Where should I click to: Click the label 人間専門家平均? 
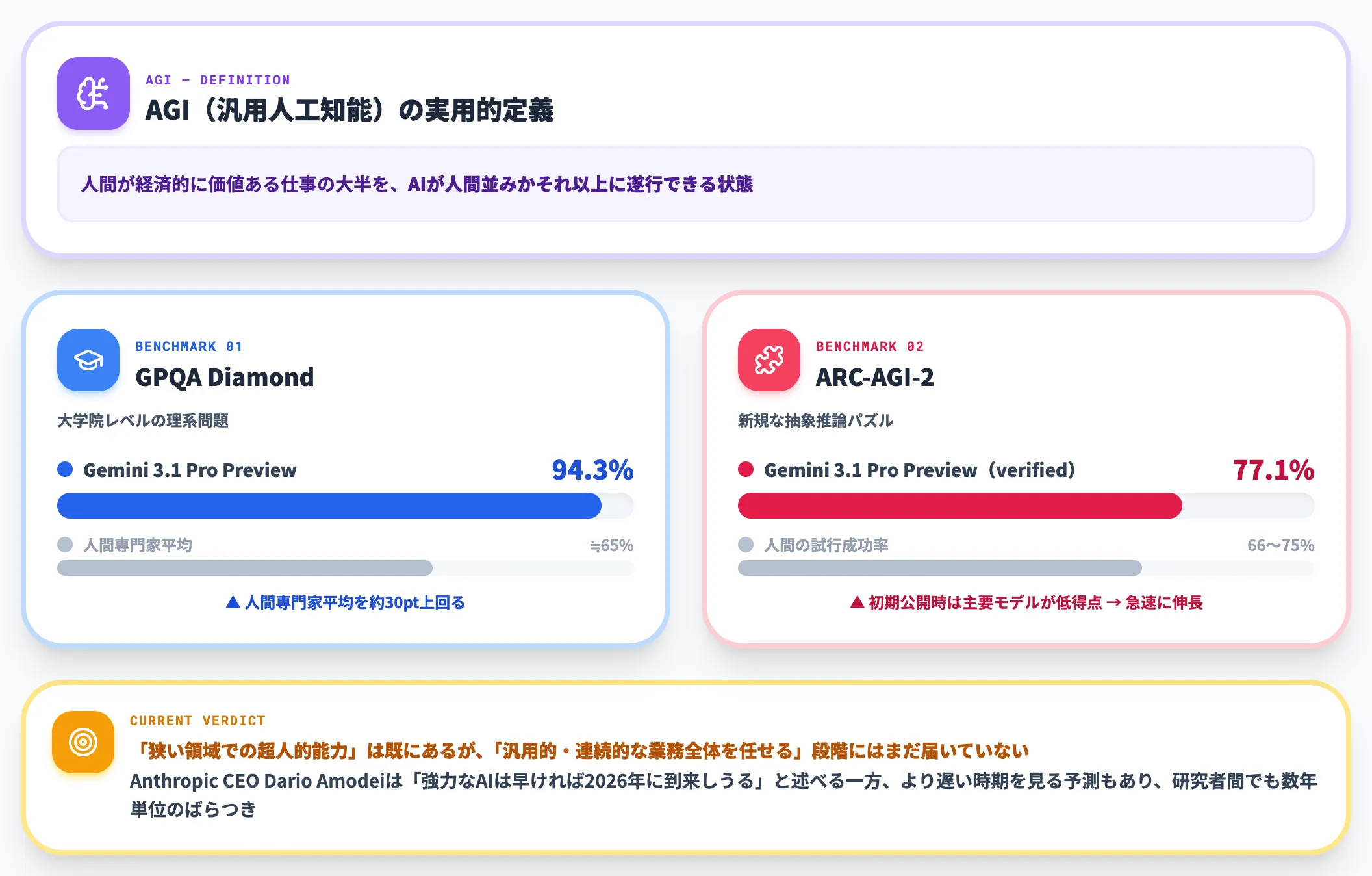pyautogui.click(x=138, y=545)
